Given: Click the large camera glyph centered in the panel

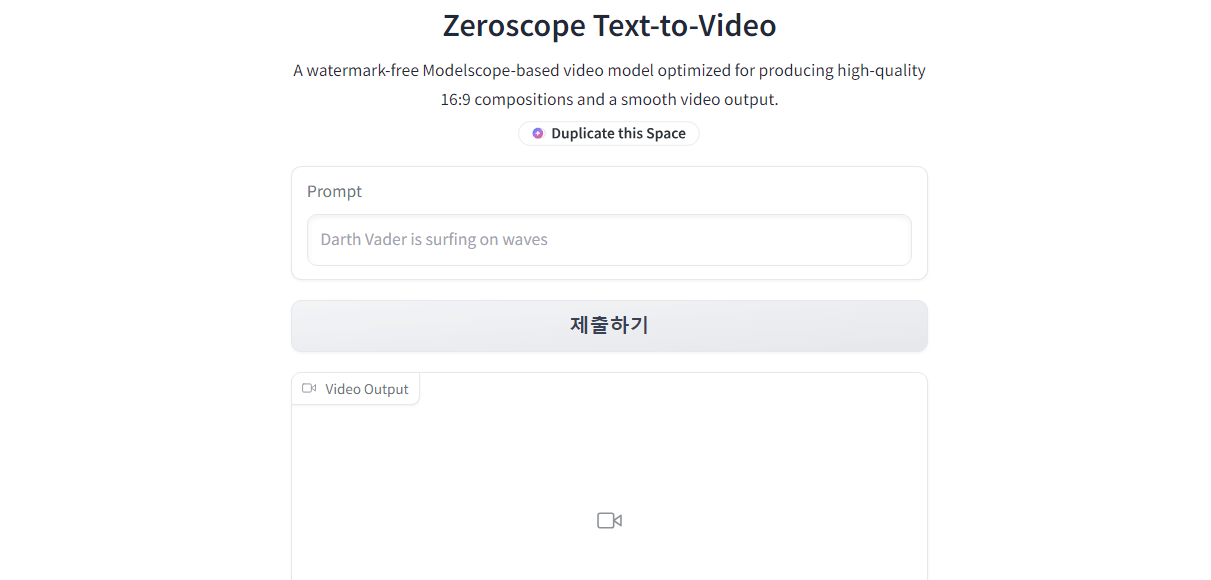Looking at the screenshot, I should click(x=609, y=520).
